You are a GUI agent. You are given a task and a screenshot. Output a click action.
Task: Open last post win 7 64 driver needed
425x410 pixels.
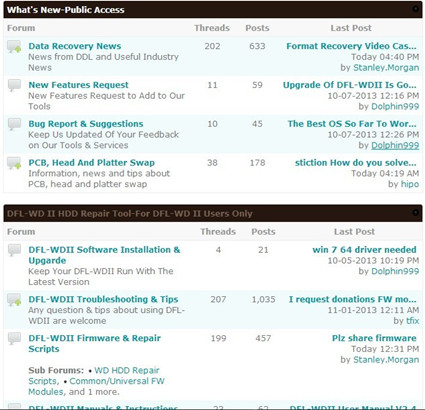pyautogui.click(x=364, y=250)
